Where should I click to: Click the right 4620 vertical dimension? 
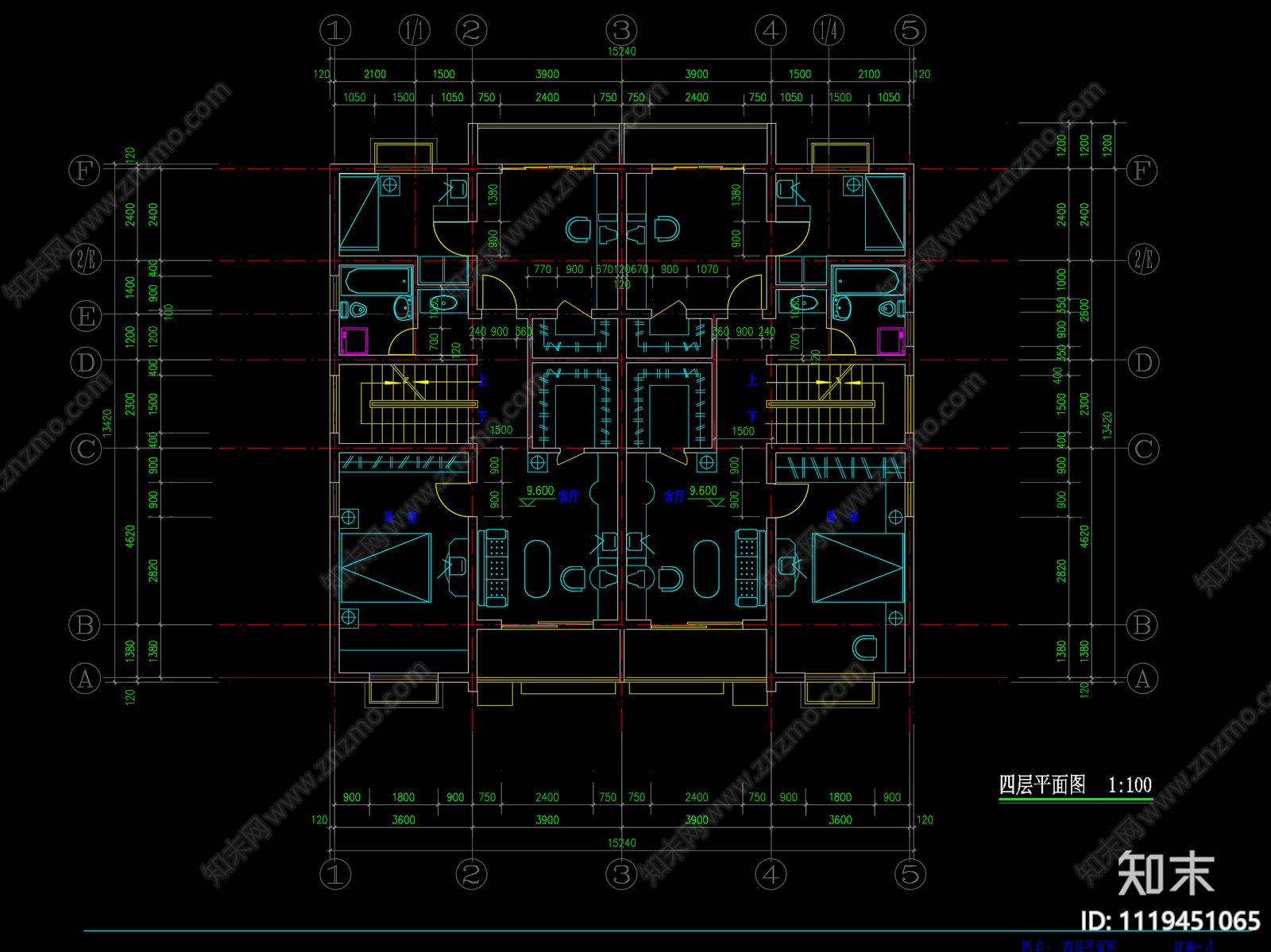point(1084,536)
